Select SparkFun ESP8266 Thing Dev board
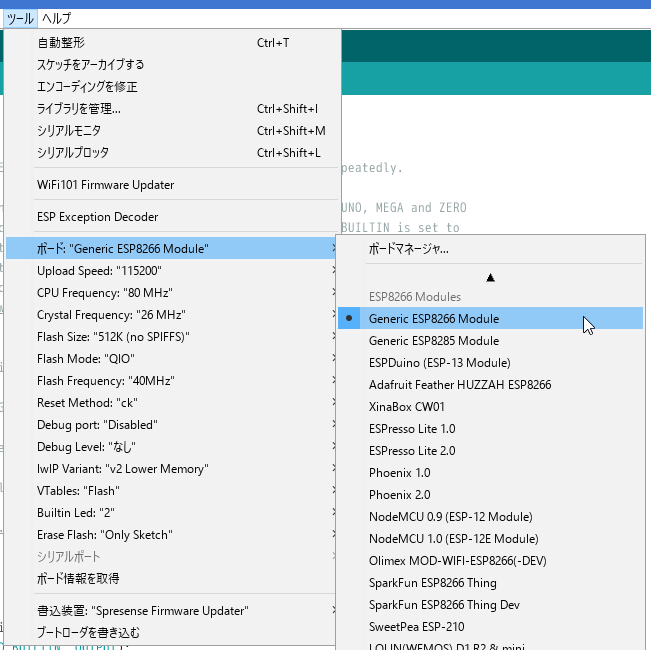 [x=490, y=604]
